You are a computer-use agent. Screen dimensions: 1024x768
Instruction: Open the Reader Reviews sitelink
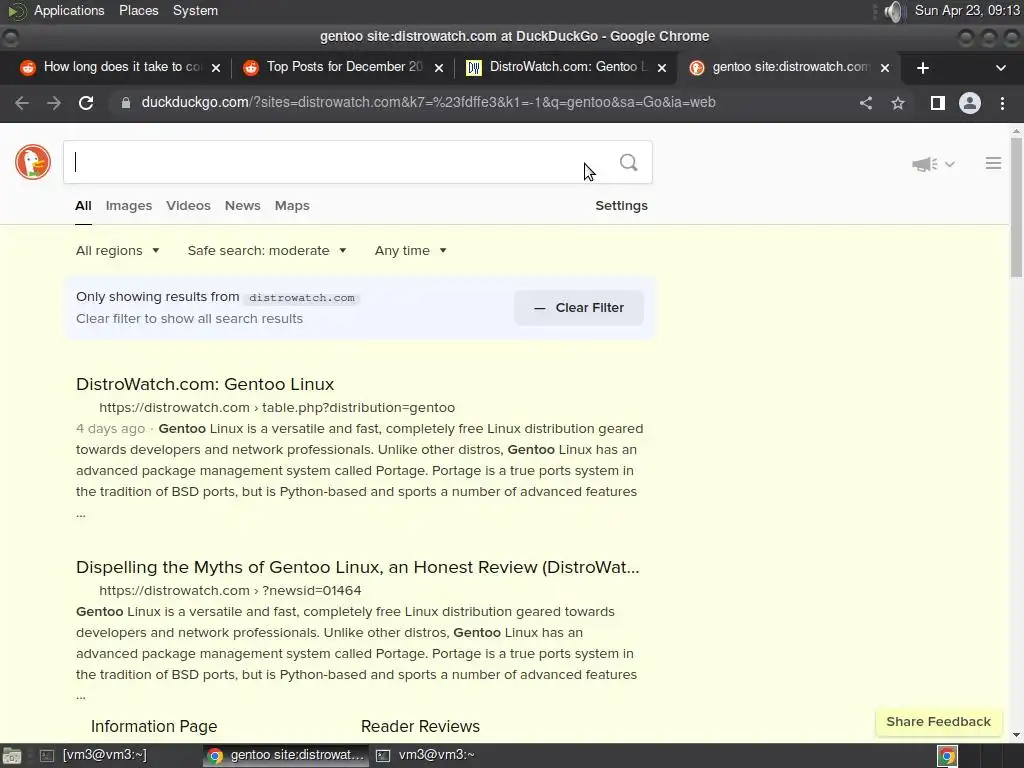[420, 726]
